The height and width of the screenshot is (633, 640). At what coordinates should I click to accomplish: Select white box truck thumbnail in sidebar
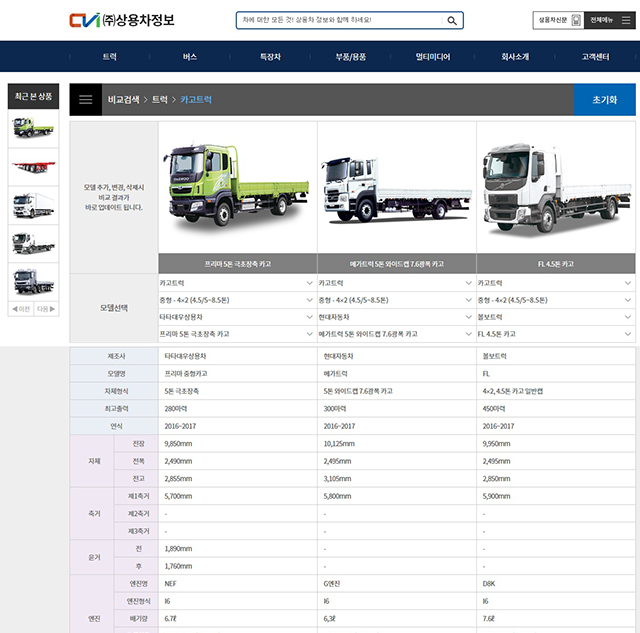(x=33, y=203)
